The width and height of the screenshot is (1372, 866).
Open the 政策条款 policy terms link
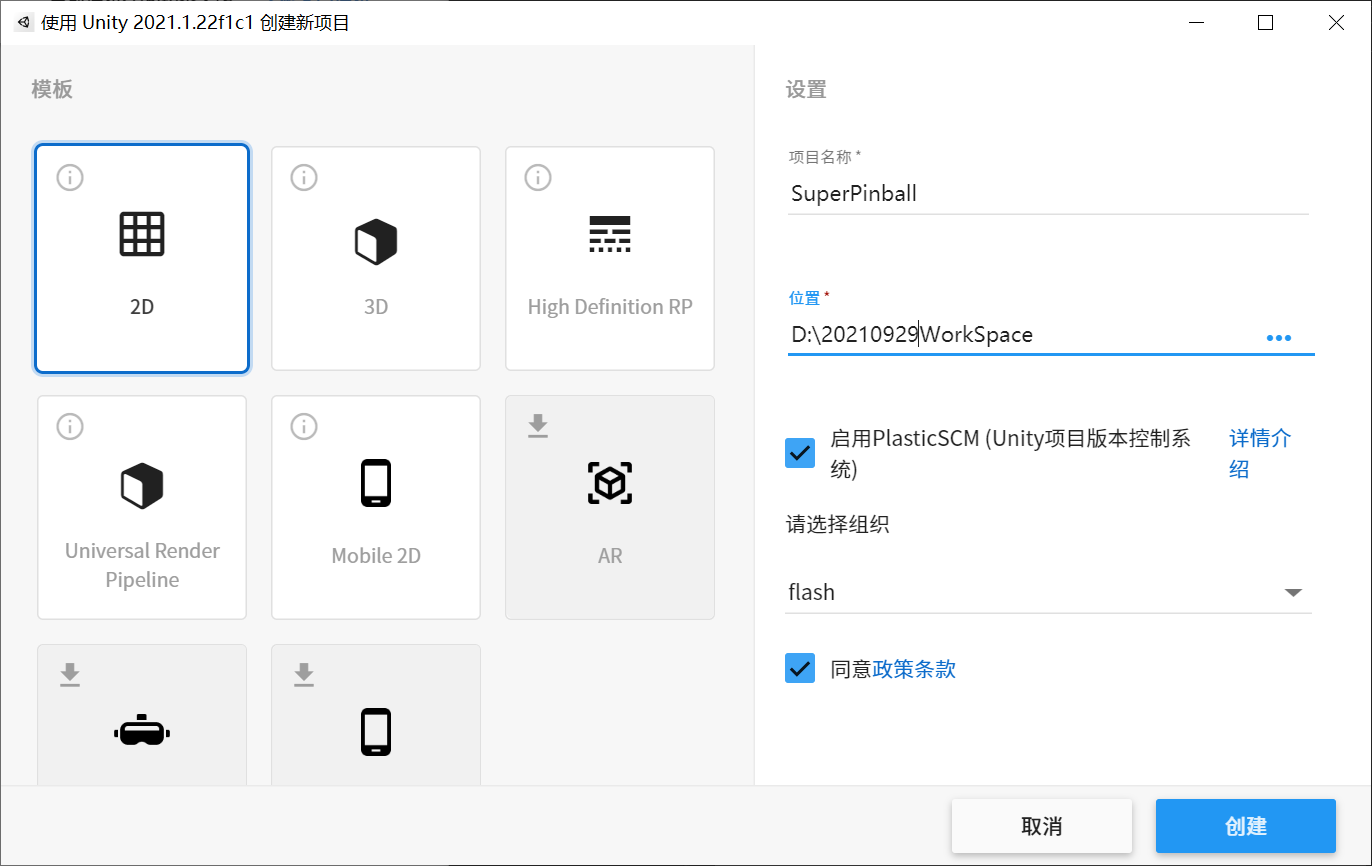[x=915, y=669]
